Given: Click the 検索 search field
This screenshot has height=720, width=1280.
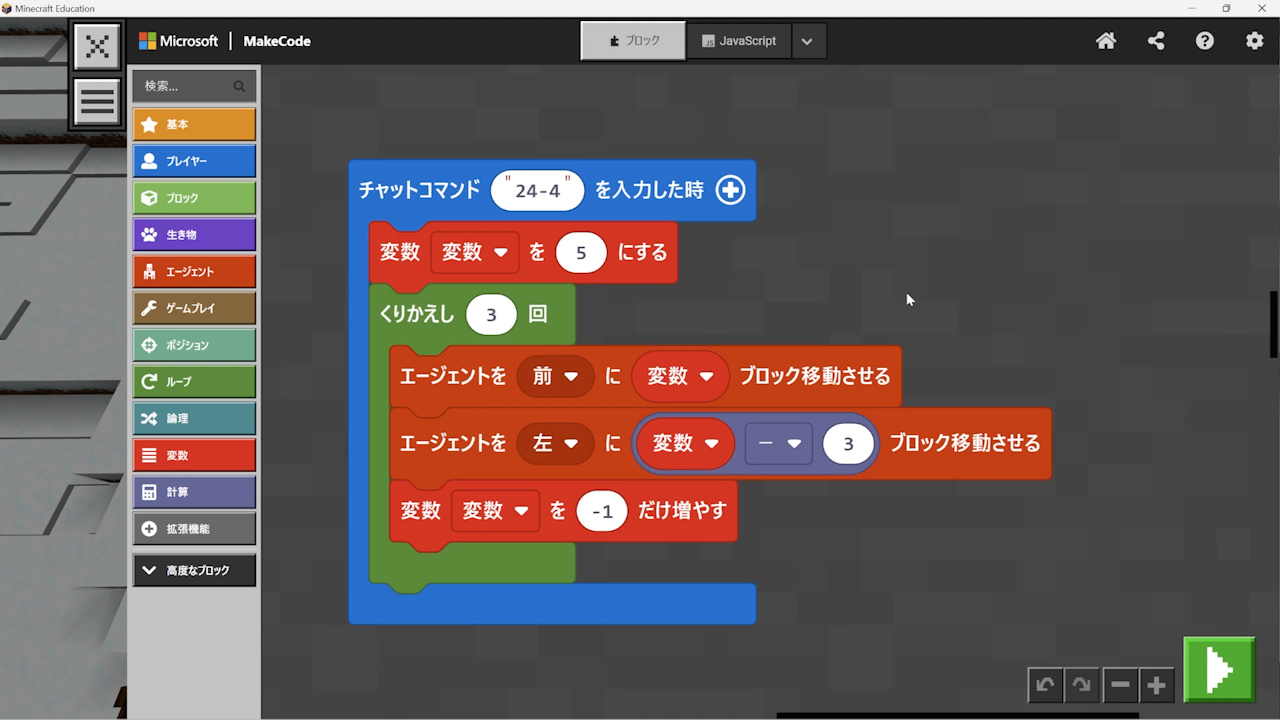Looking at the screenshot, I should coord(186,86).
